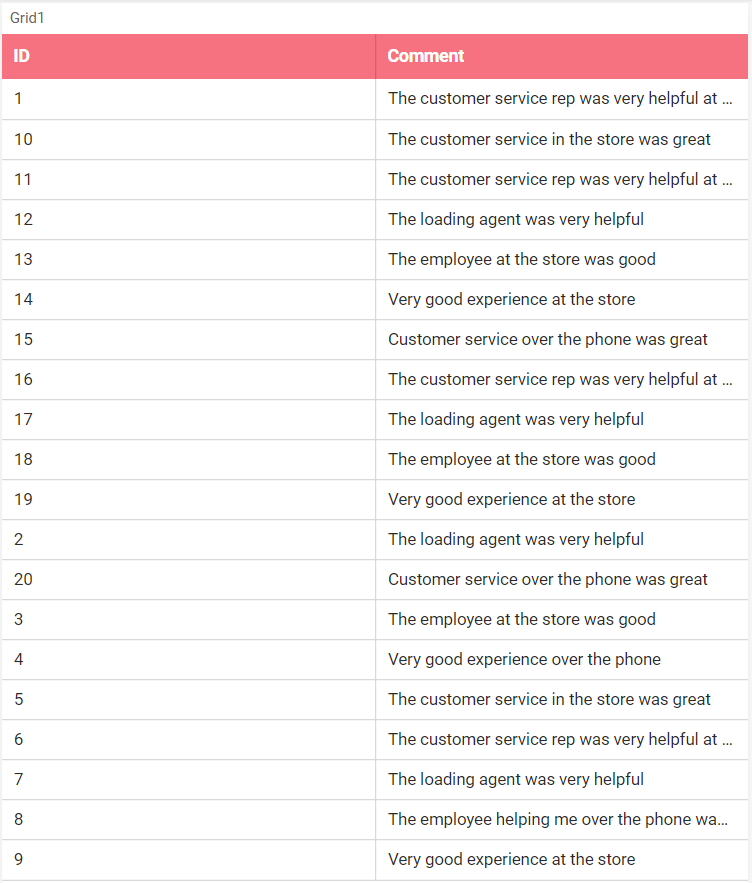Select the row with ID 1
The image size is (752, 883).
click(375, 99)
